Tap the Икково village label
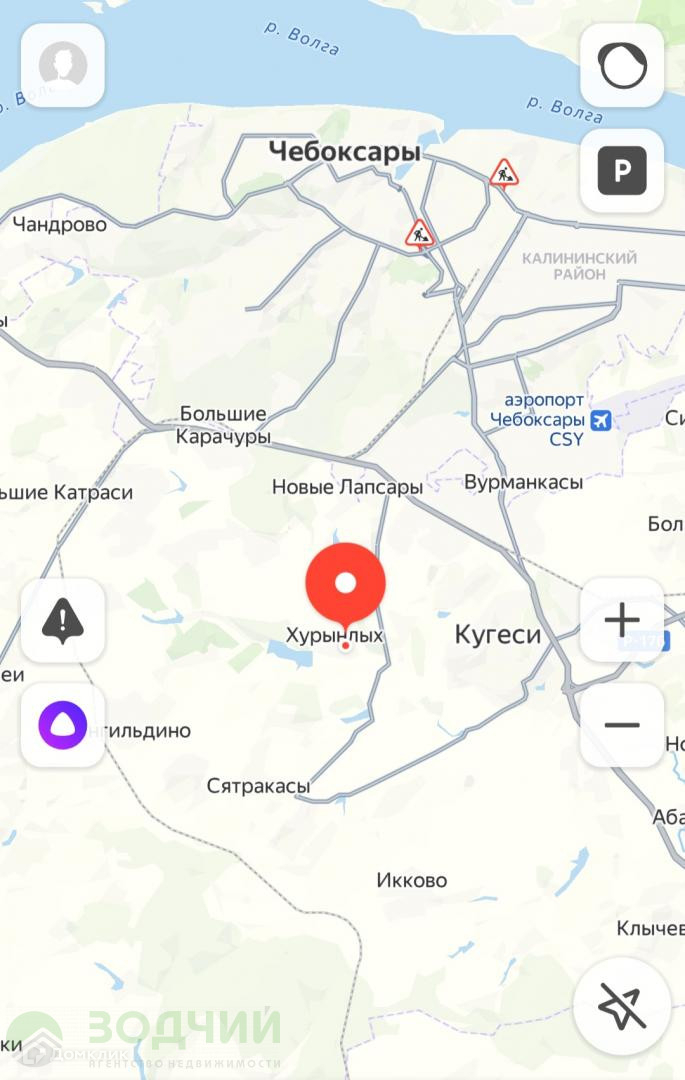This screenshot has height=1080, width=685. coord(412,880)
